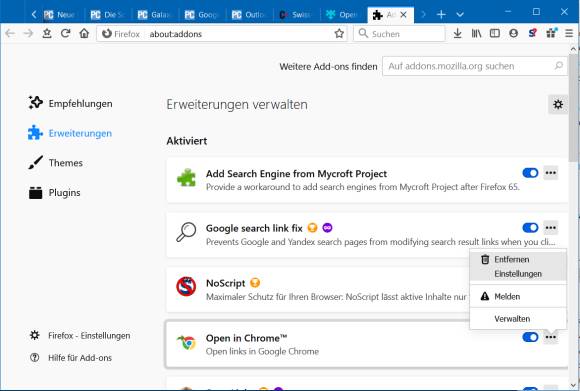This screenshot has width=580, height=391.
Task: Click the Add Search Engine from Mycroft Project title
Action: pyautogui.click(x=296, y=173)
